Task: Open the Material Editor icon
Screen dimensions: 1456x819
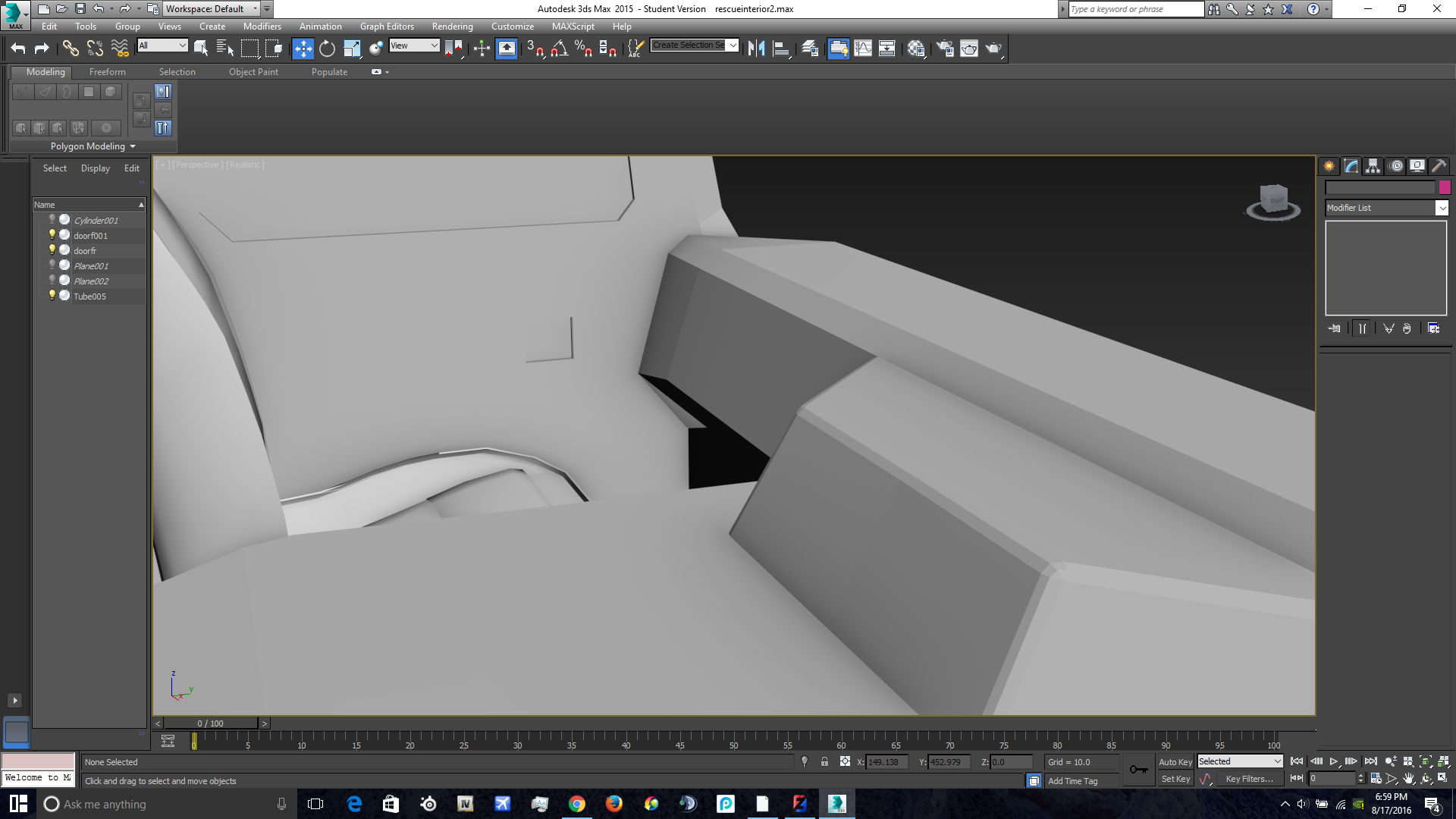Action: pyautogui.click(x=915, y=49)
